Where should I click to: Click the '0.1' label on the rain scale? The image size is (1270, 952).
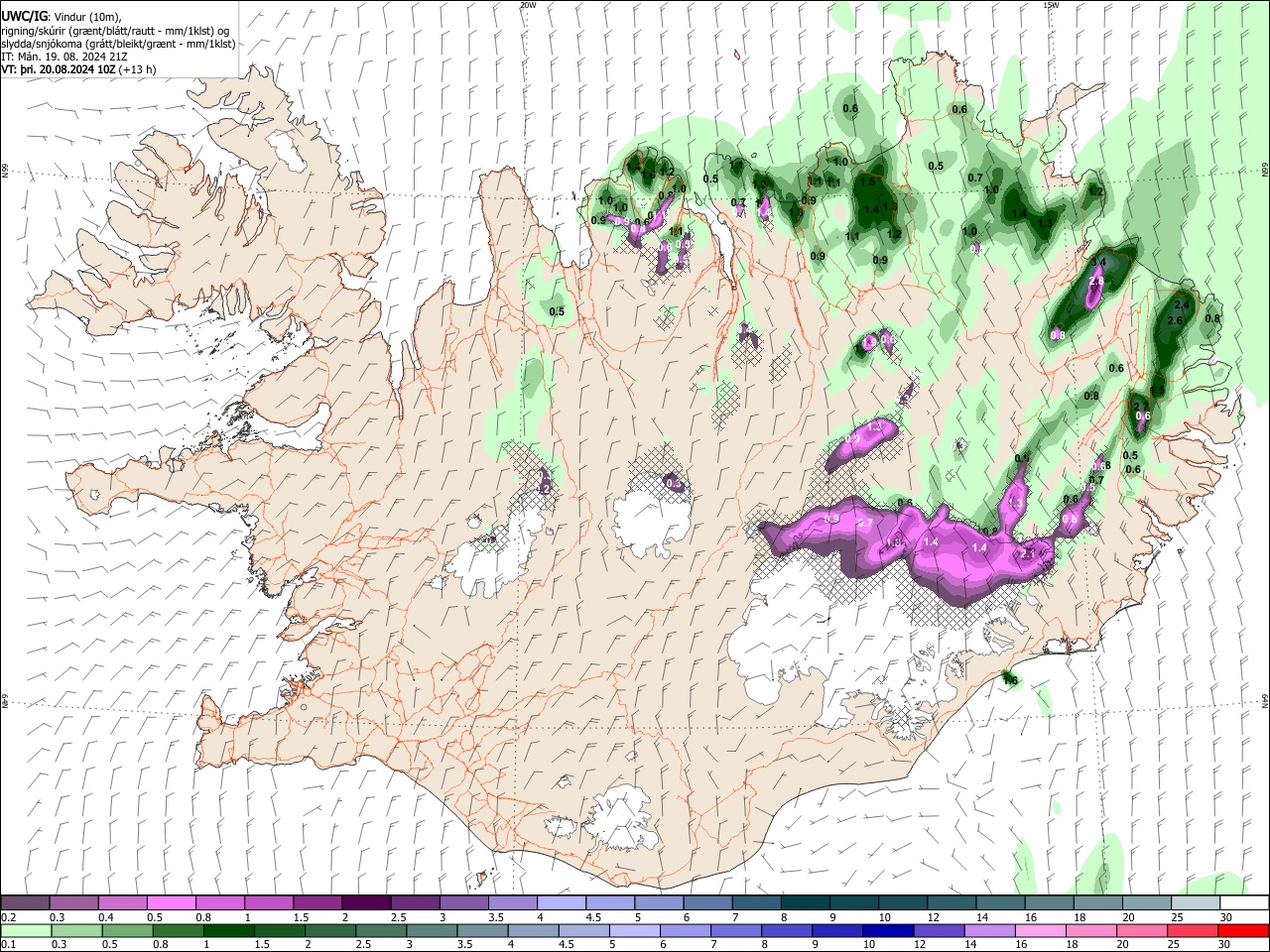(x=8, y=944)
